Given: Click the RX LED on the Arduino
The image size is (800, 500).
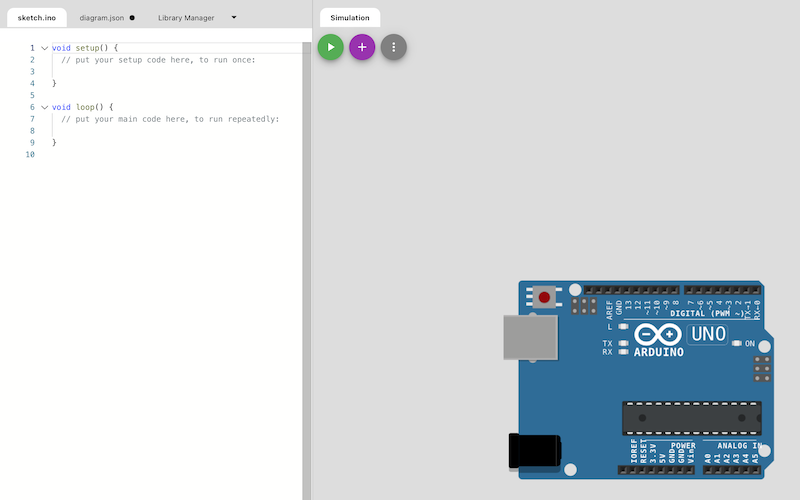Looking at the screenshot, I should coord(623,352).
